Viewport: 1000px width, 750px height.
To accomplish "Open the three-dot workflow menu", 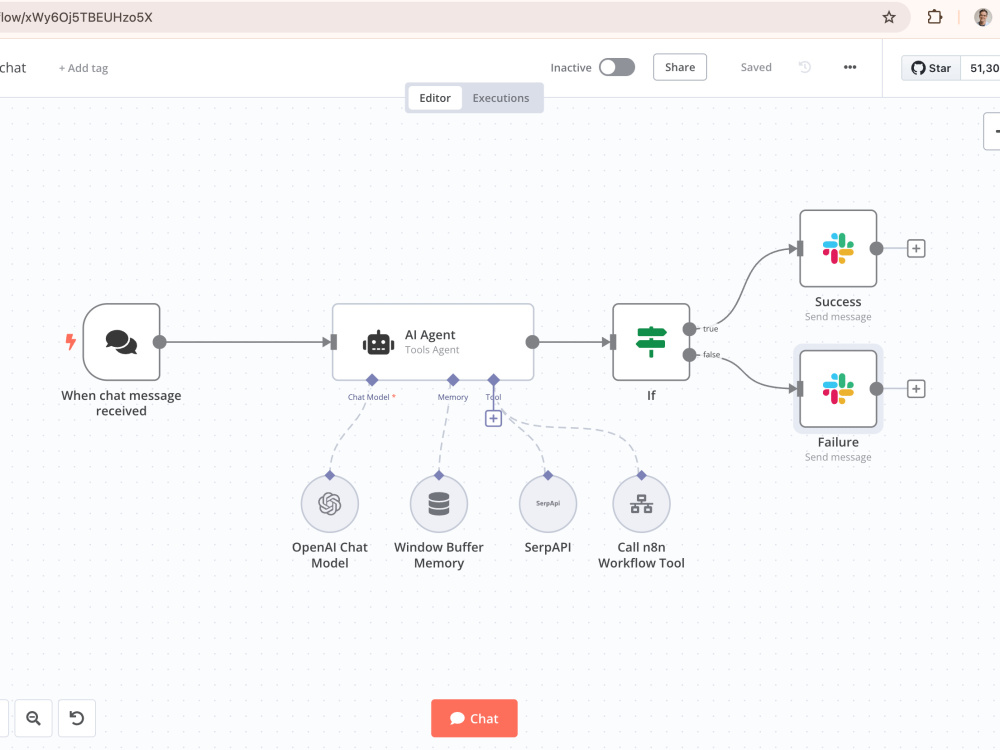I will click(849, 67).
